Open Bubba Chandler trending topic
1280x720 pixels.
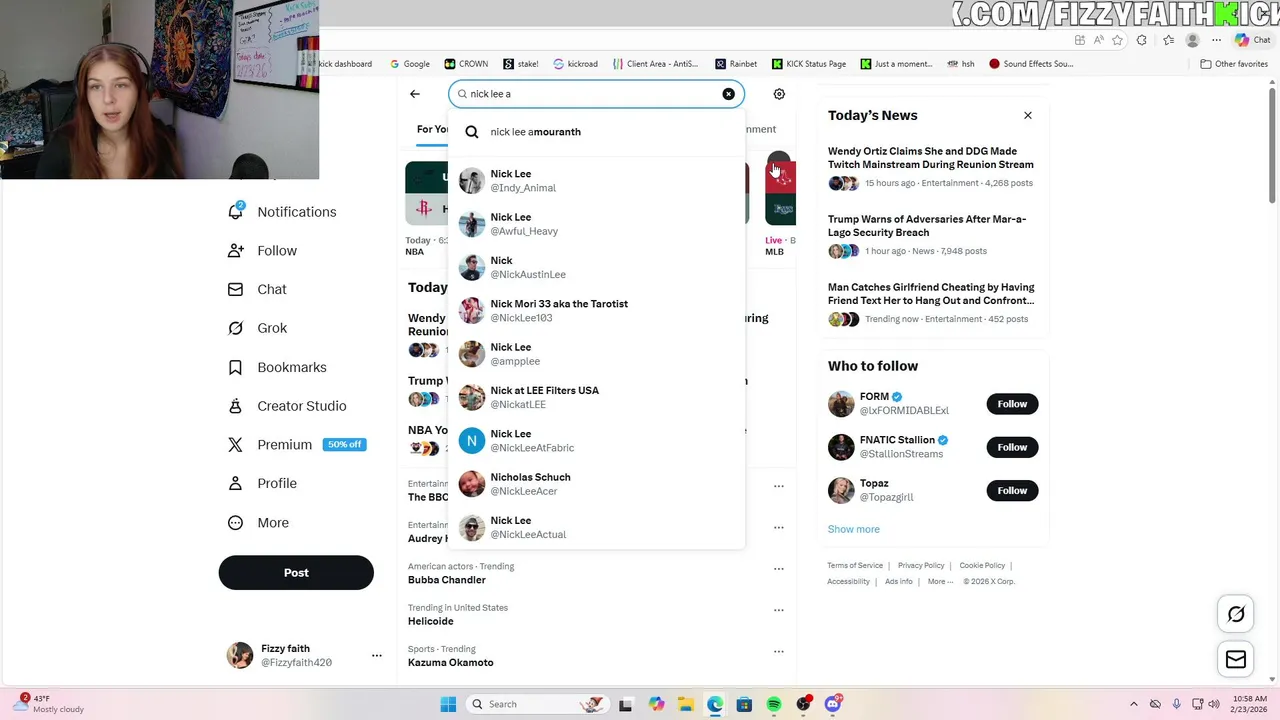447,580
